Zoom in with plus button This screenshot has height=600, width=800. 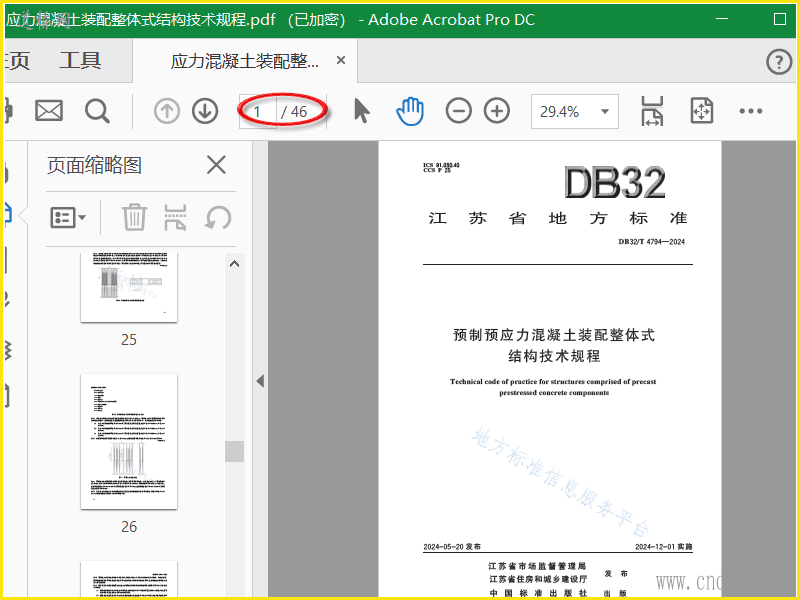pos(497,111)
